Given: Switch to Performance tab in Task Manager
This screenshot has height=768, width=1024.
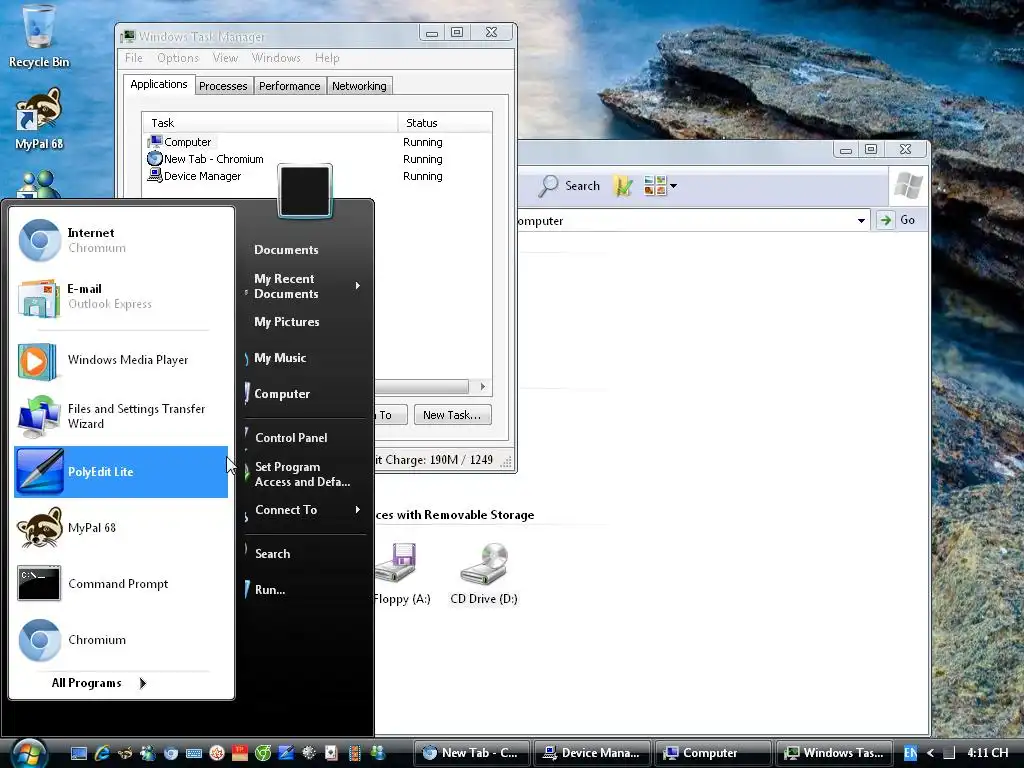Looking at the screenshot, I should tap(289, 86).
